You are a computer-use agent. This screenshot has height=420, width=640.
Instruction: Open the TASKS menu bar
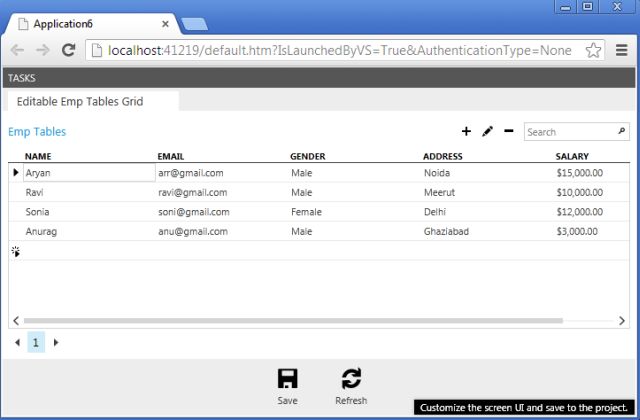click(x=22, y=78)
